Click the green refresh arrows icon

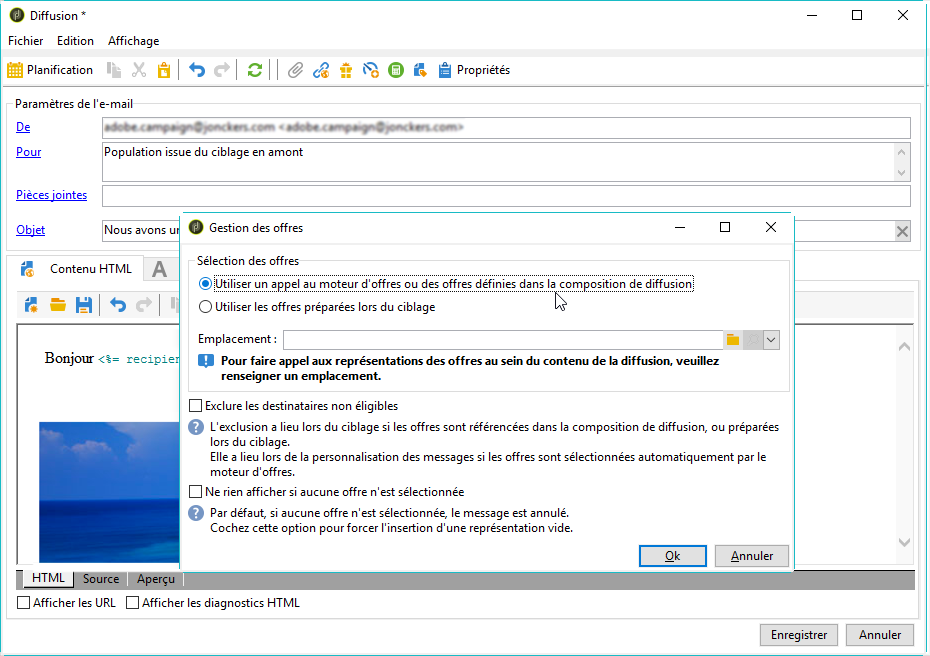(254, 70)
